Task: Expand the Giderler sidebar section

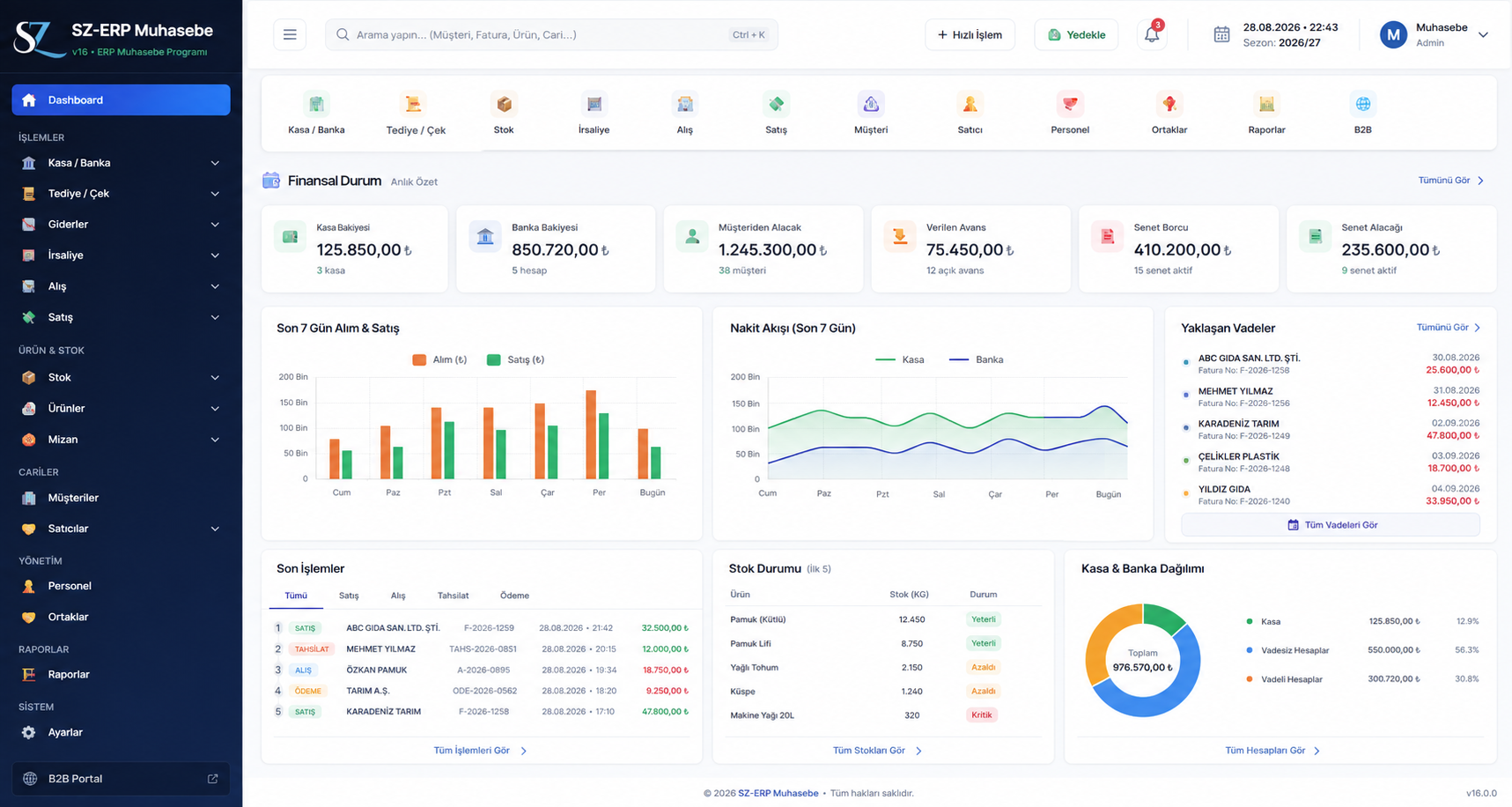Action: coord(121,225)
